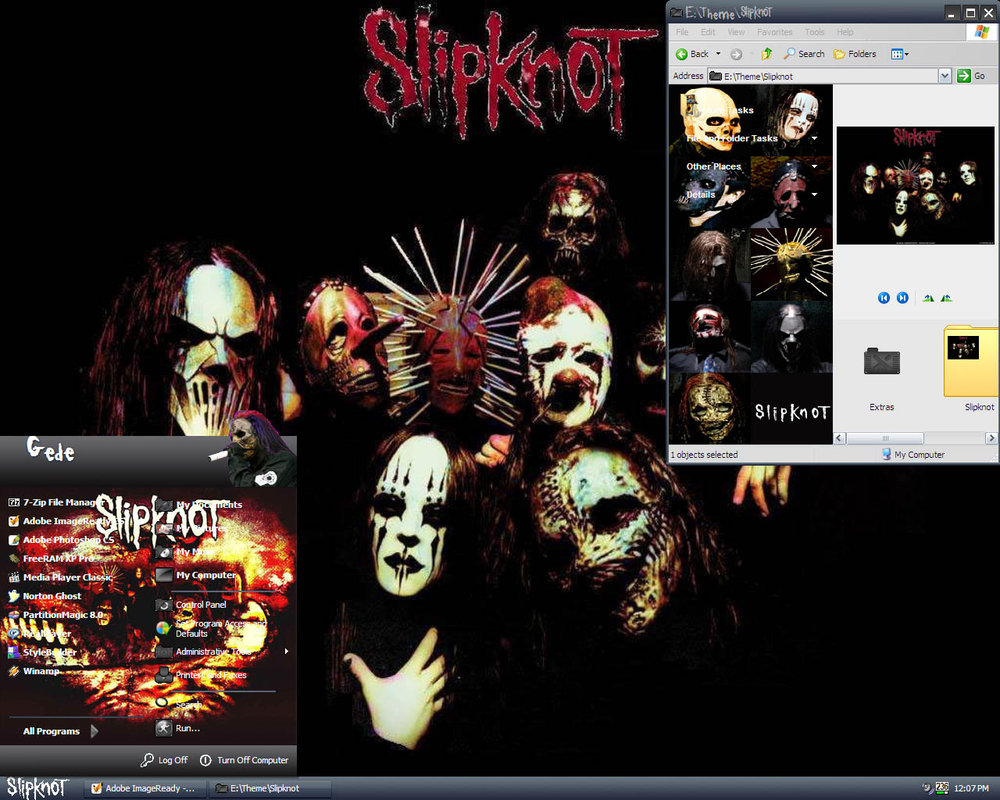Open Norton Ghost from Start menu

click(x=52, y=596)
